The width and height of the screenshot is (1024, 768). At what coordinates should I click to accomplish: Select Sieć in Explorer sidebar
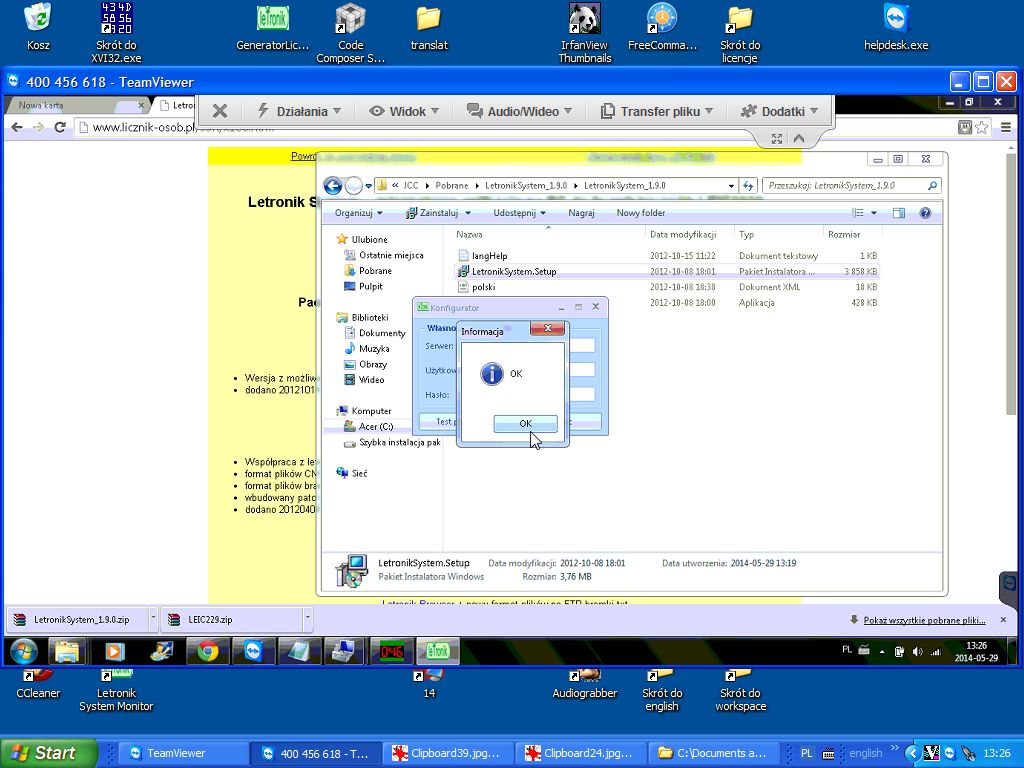[x=359, y=473]
